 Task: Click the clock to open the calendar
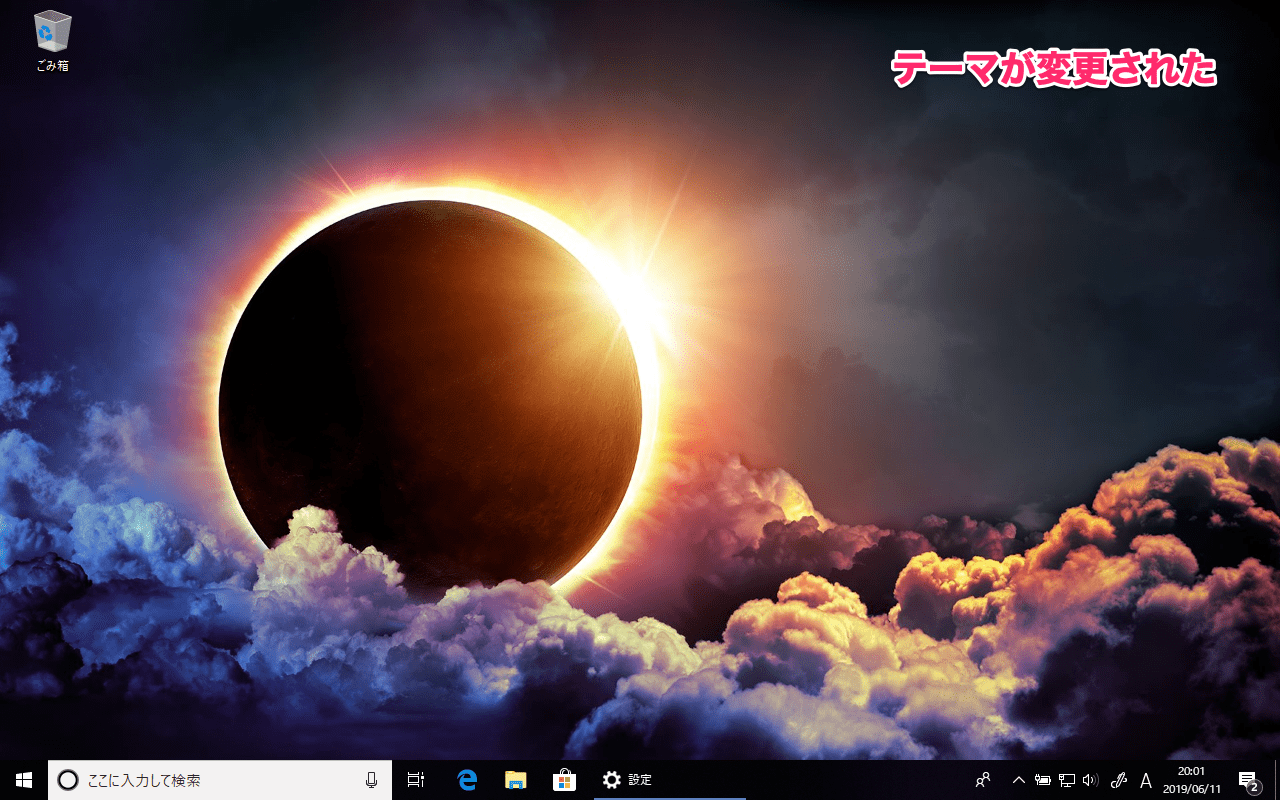(1190, 779)
